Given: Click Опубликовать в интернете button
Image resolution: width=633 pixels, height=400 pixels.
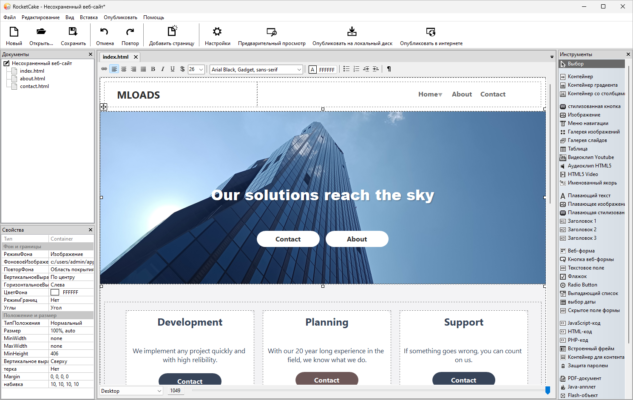Looking at the screenshot, I should click(x=431, y=36).
